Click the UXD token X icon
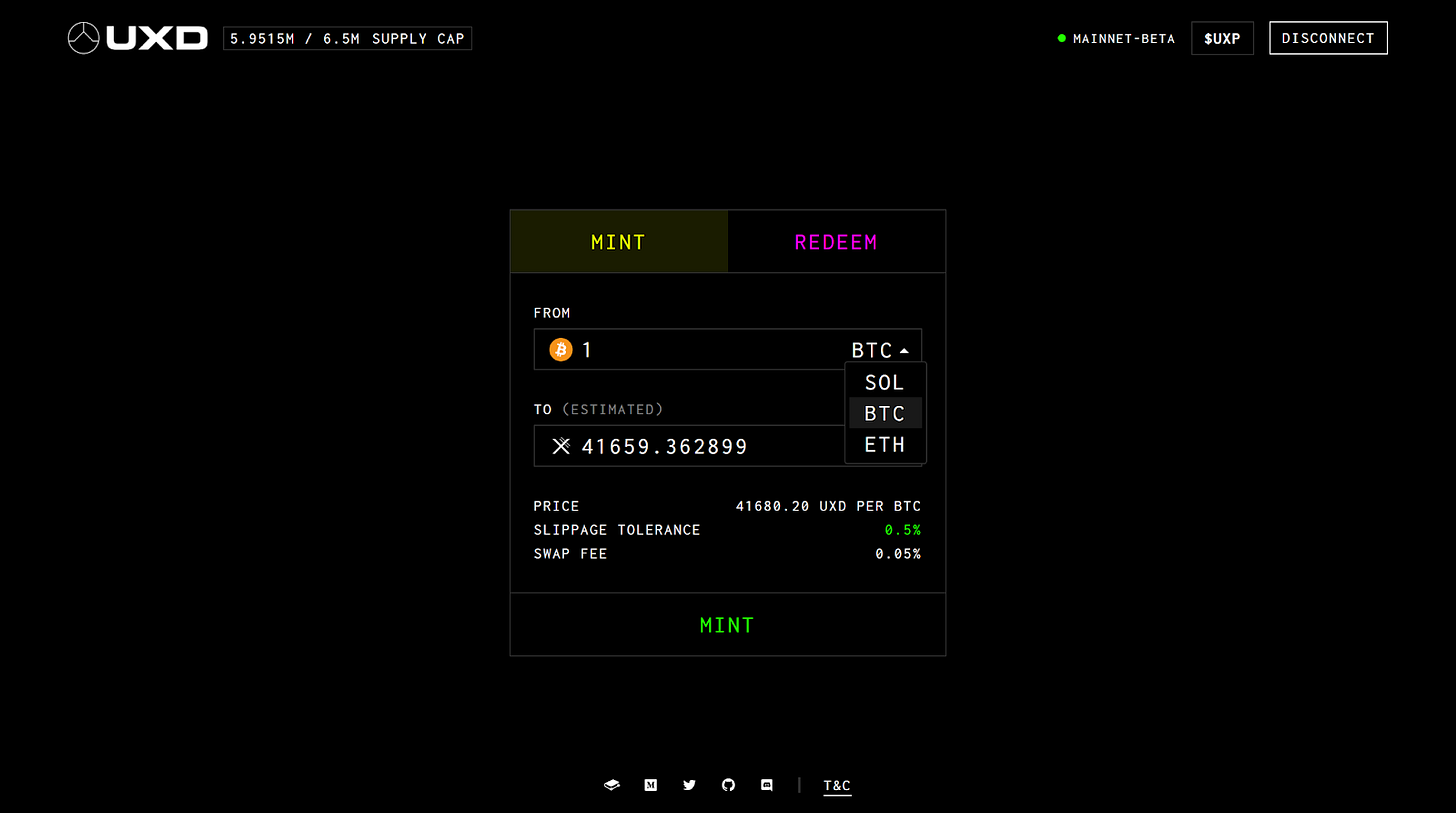Screen dimensions: 1456x813 [561, 446]
